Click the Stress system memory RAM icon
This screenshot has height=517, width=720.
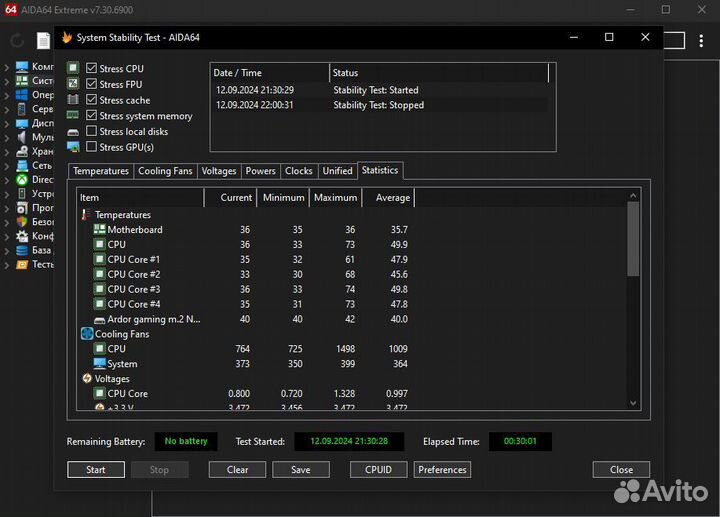(73, 115)
